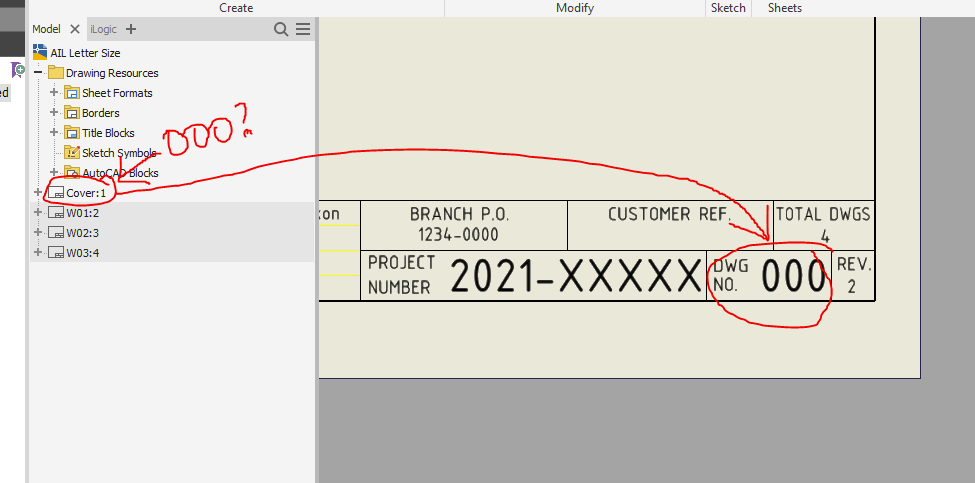The image size is (975, 483).
Task: Click the Drawing Resources folder icon
Action: tap(56, 72)
